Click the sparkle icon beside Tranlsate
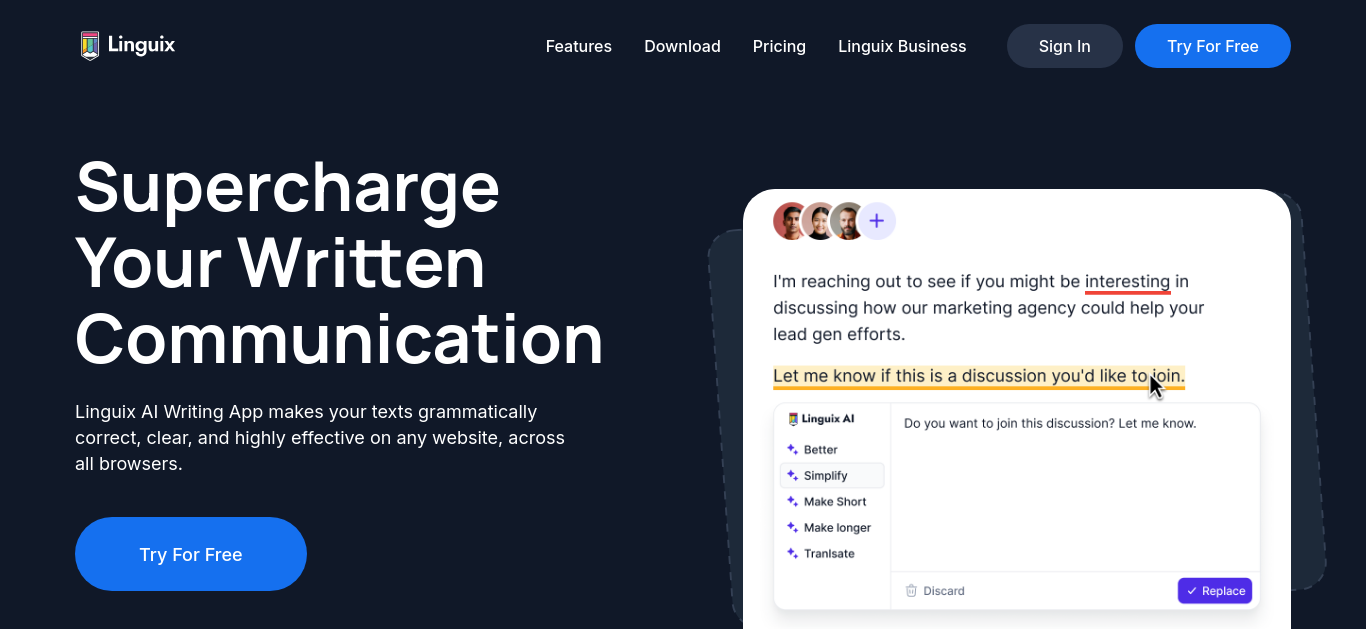 click(x=792, y=554)
